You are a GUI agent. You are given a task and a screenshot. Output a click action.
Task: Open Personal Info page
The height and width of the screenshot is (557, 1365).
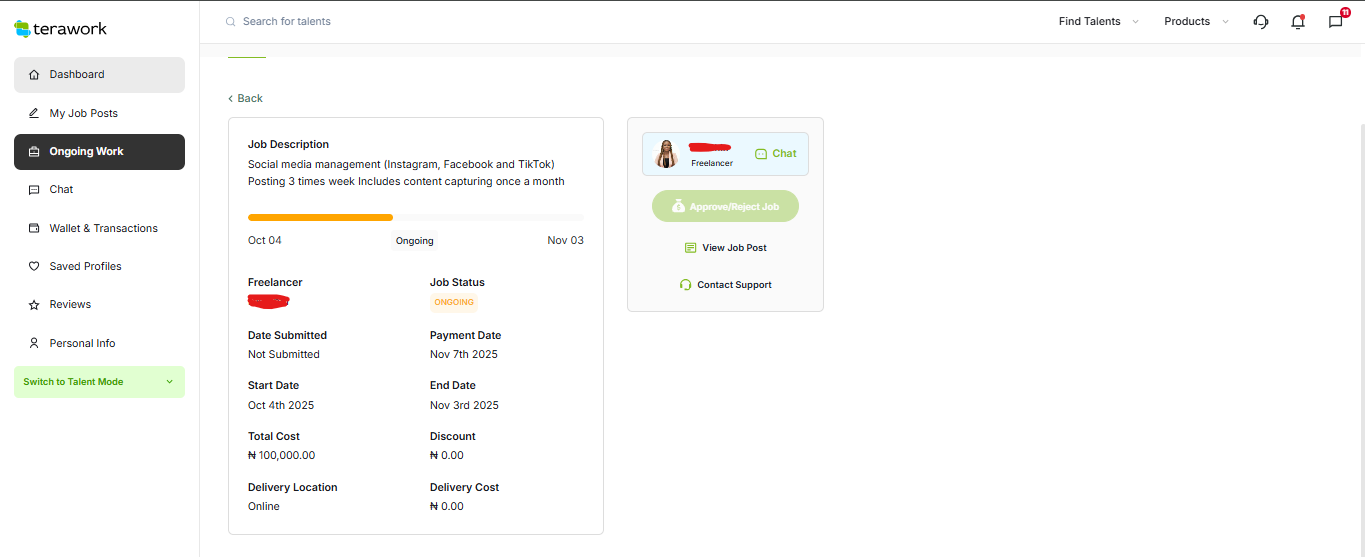click(82, 344)
